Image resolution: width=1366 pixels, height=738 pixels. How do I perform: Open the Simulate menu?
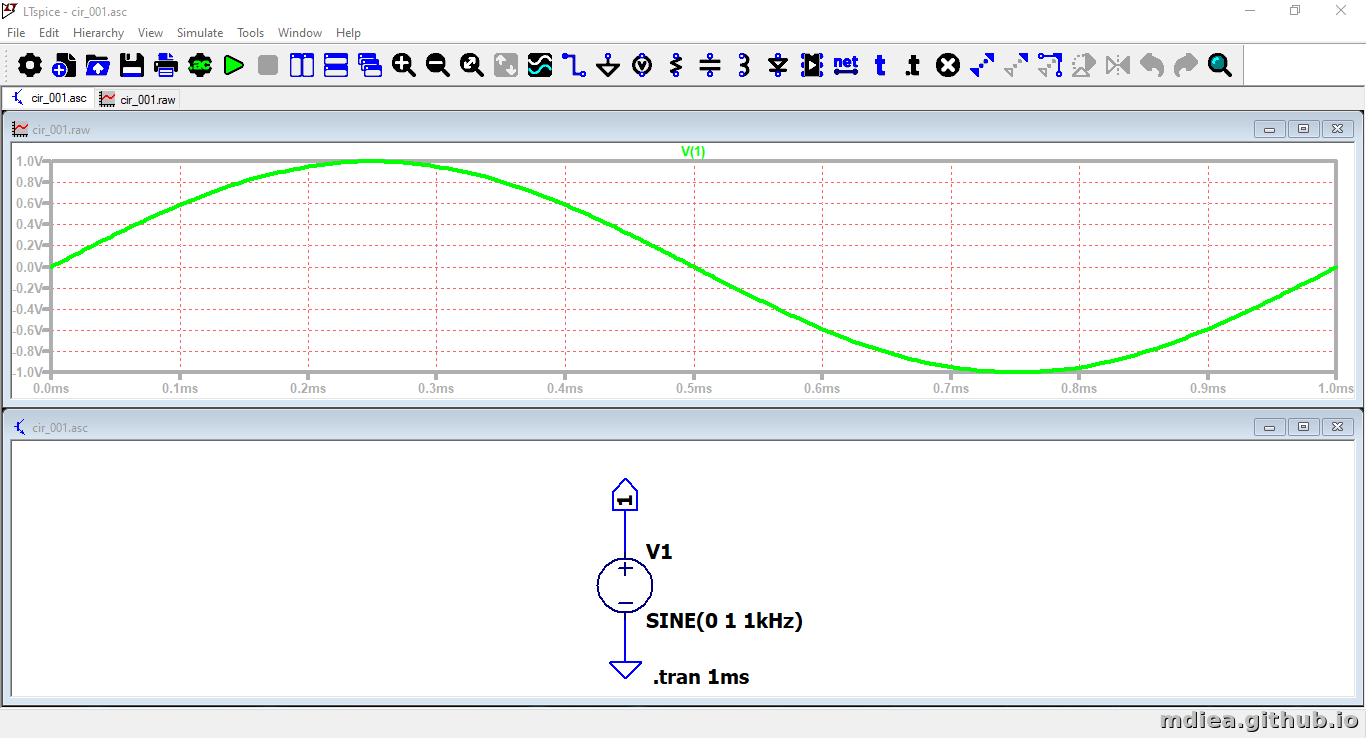(200, 33)
